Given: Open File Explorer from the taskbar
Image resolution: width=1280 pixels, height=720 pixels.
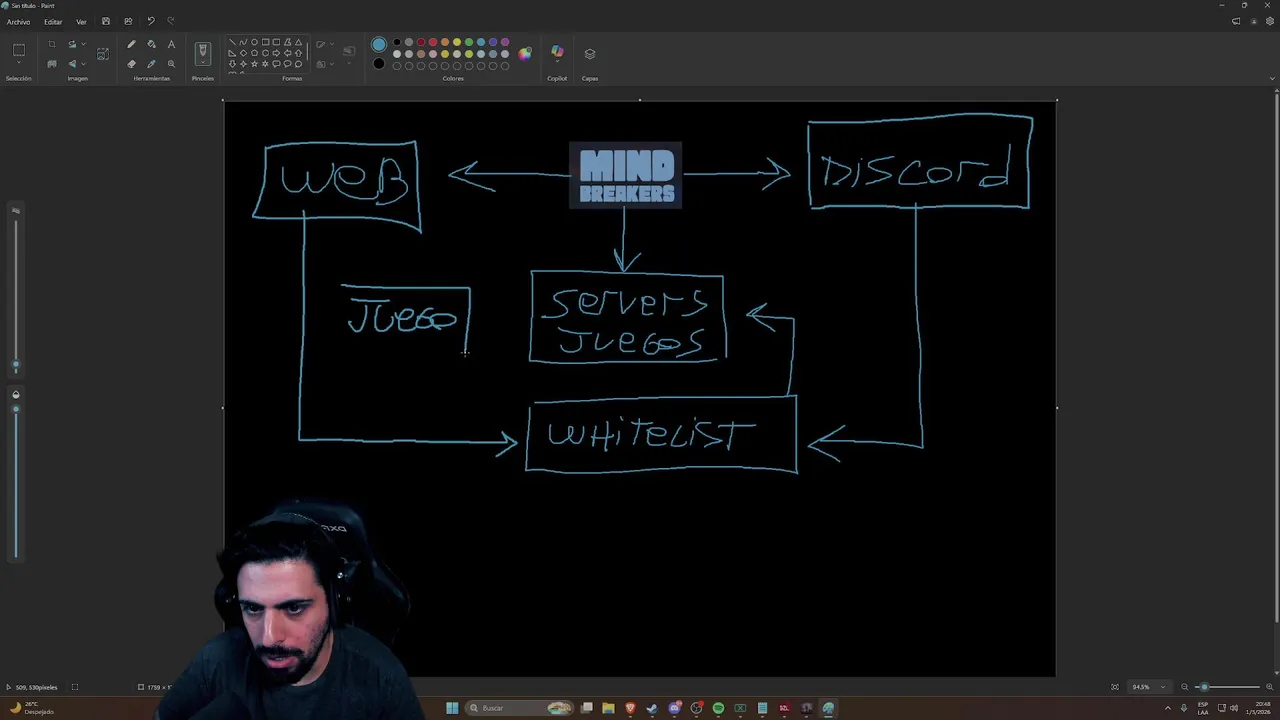Looking at the screenshot, I should (x=608, y=708).
